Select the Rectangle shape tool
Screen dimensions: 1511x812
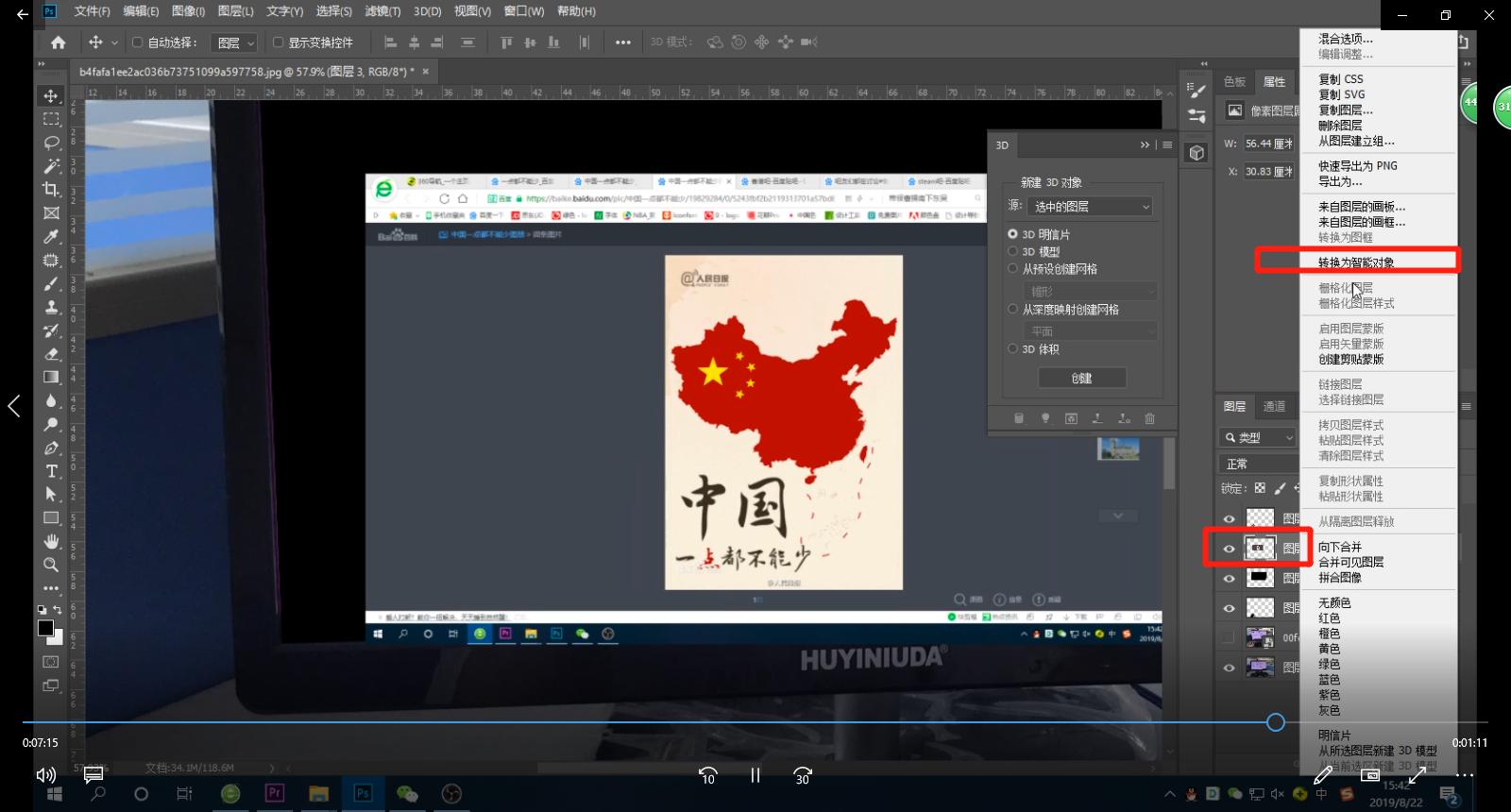[51, 517]
